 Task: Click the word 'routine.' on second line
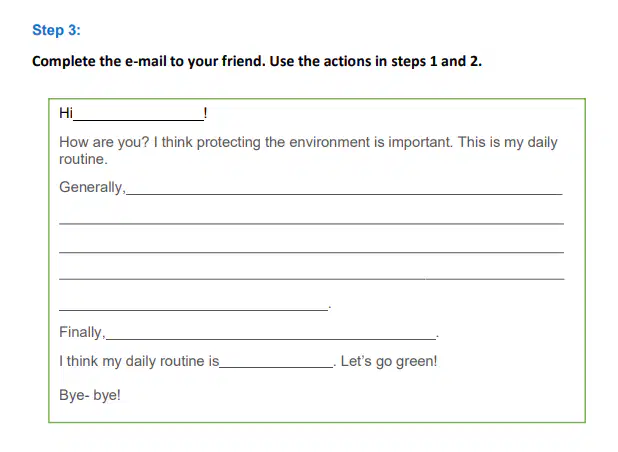pyautogui.click(x=83, y=159)
